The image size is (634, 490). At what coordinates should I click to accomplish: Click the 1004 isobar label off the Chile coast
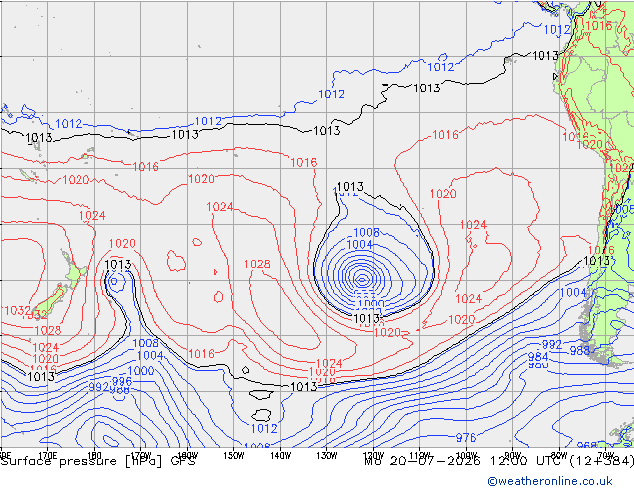pyautogui.click(x=573, y=292)
